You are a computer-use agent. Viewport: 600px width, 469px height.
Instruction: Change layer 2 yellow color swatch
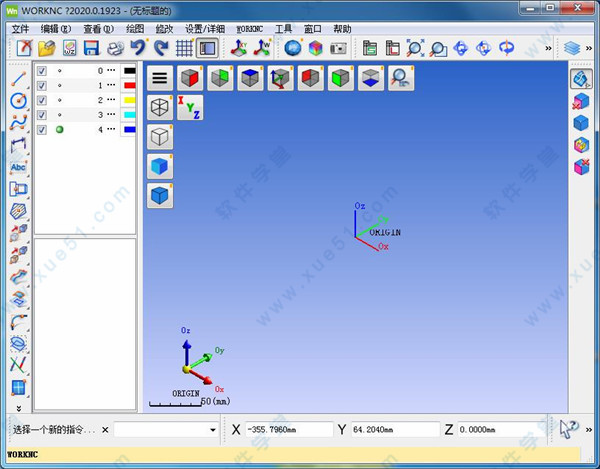pos(129,100)
